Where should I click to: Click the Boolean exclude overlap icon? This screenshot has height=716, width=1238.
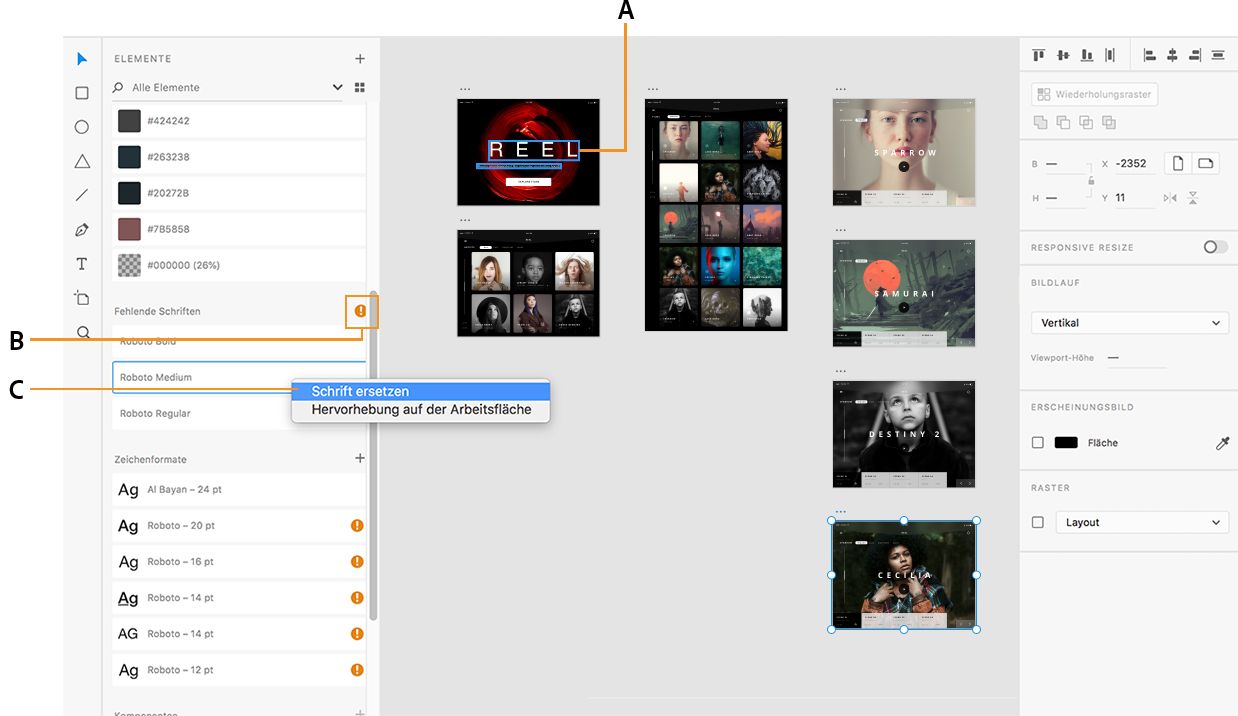(x=1109, y=122)
